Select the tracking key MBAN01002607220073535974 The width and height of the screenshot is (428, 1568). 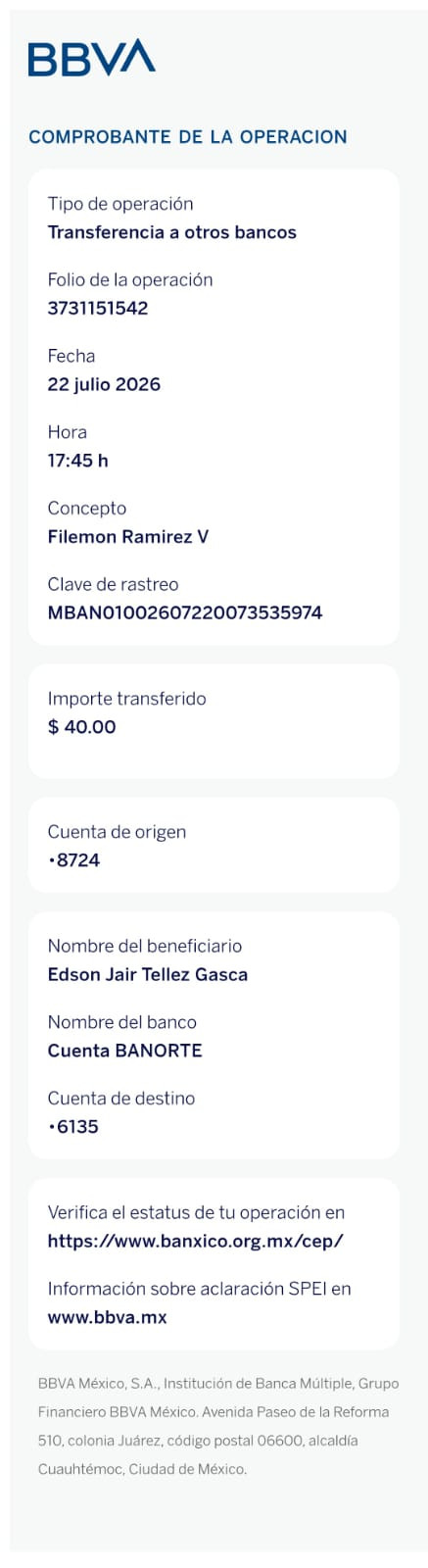[185, 612]
